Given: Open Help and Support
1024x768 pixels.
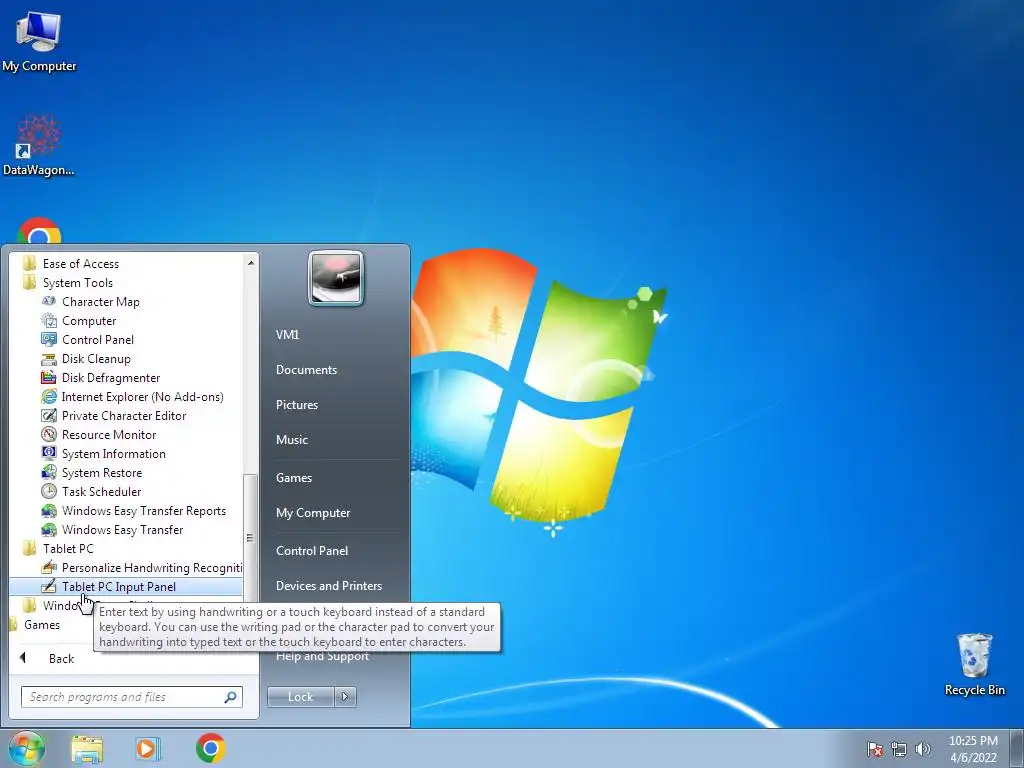Looking at the screenshot, I should pyautogui.click(x=323, y=656).
